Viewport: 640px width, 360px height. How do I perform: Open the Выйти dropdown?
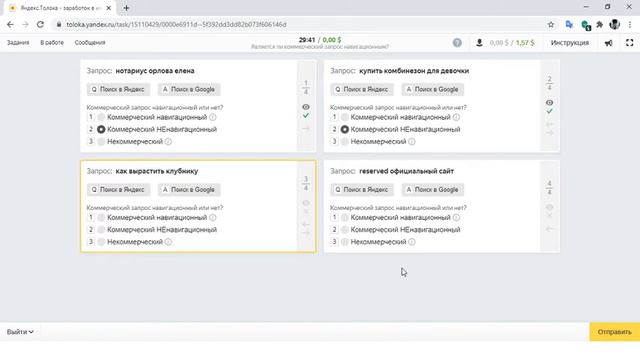click(x=20, y=332)
